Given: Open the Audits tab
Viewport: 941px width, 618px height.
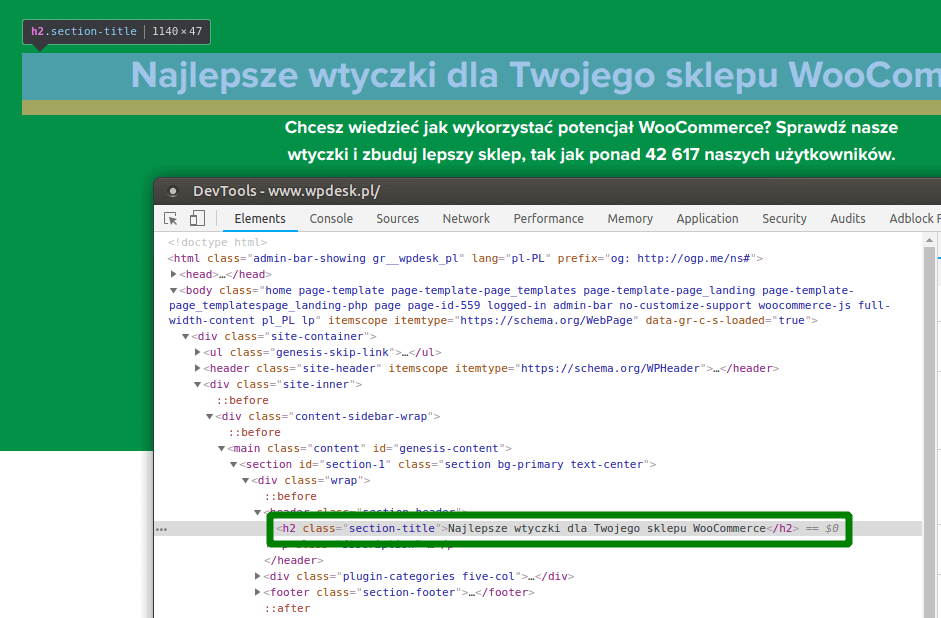Looking at the screenshot, I should pyautogui.click(x=848, y=218).
